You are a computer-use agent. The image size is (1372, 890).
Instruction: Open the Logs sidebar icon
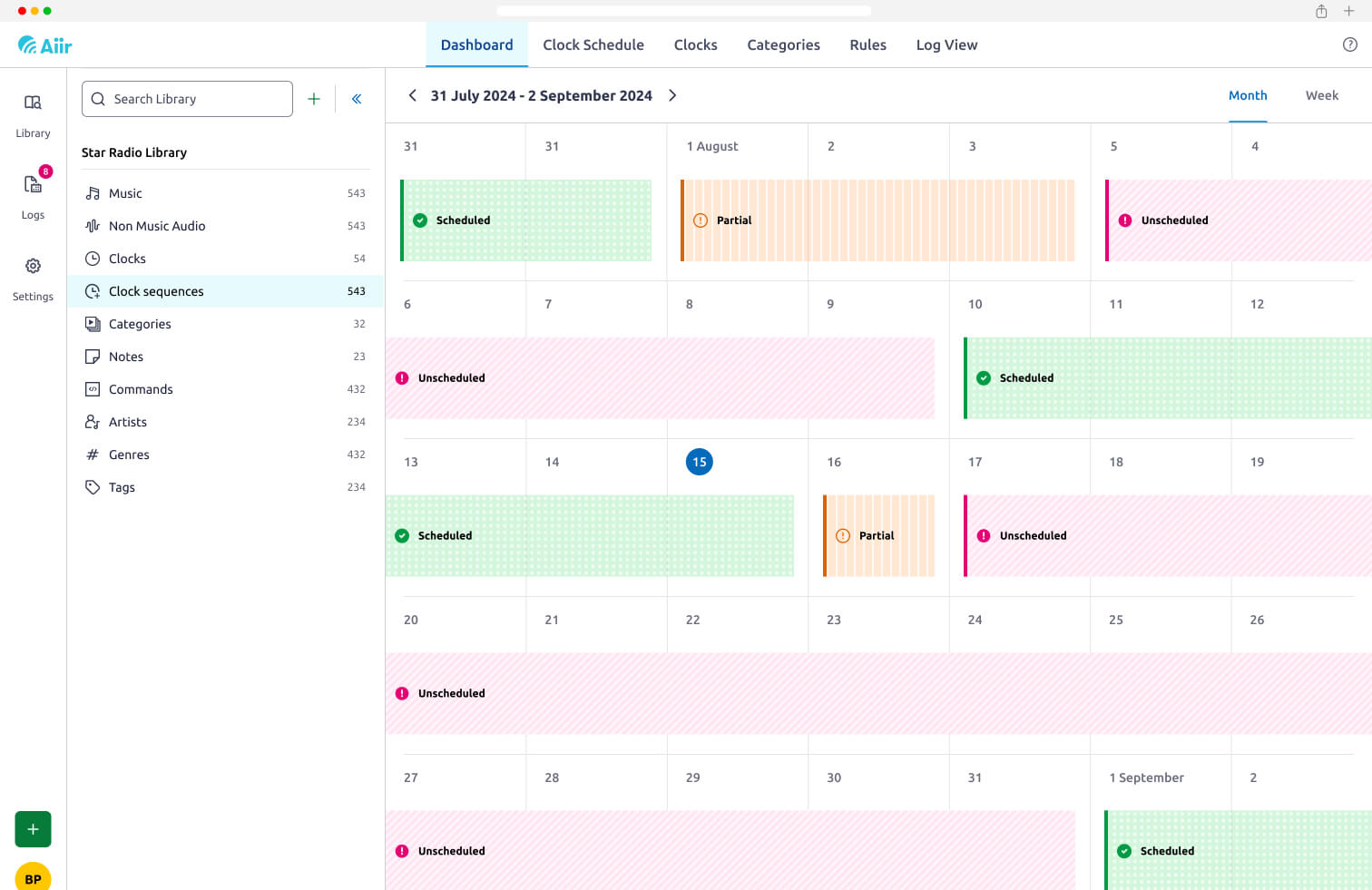point(33,185)
